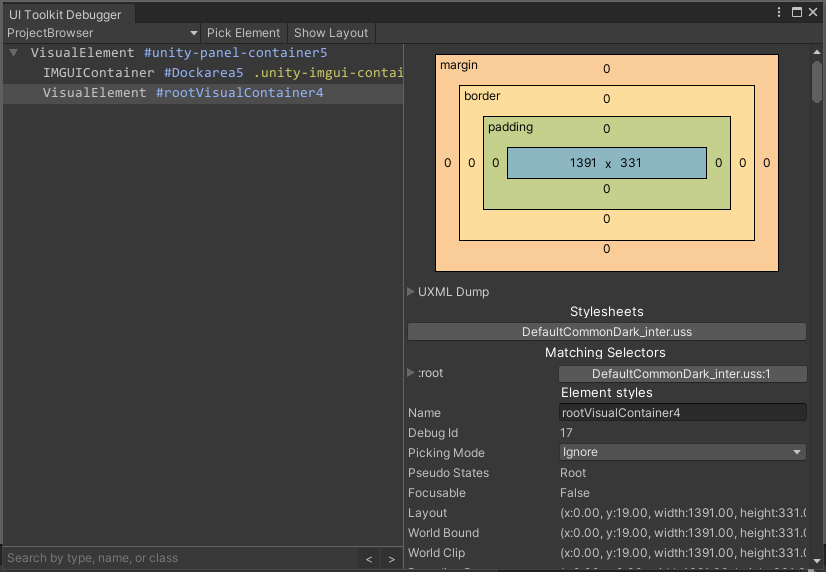This screenshot has width=826, height=572.
Task: Select VisualElement #unity-panel-container5 row
Action: [179, 53]
